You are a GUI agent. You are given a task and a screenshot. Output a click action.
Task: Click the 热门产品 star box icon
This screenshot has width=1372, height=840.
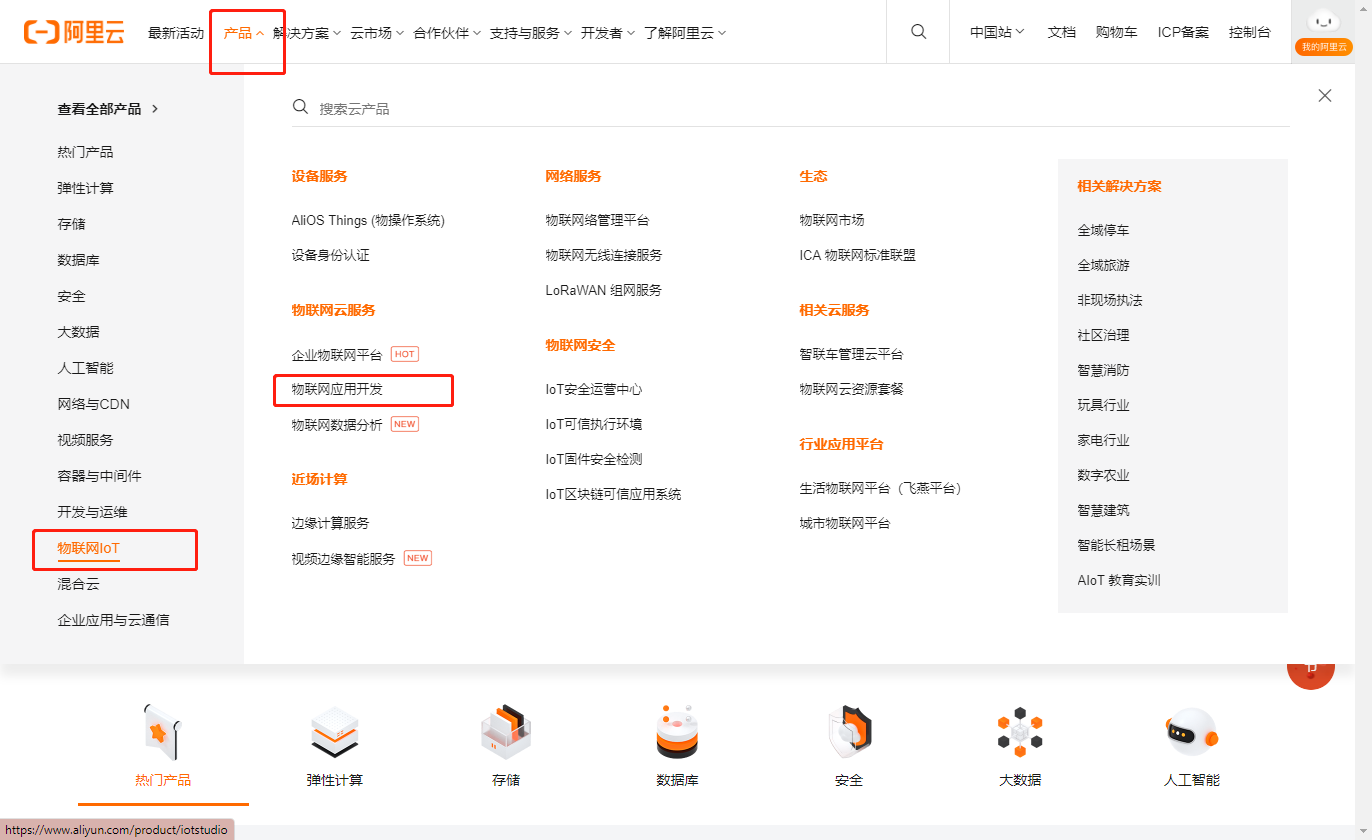pyautogui.click(x=163, y=733)
